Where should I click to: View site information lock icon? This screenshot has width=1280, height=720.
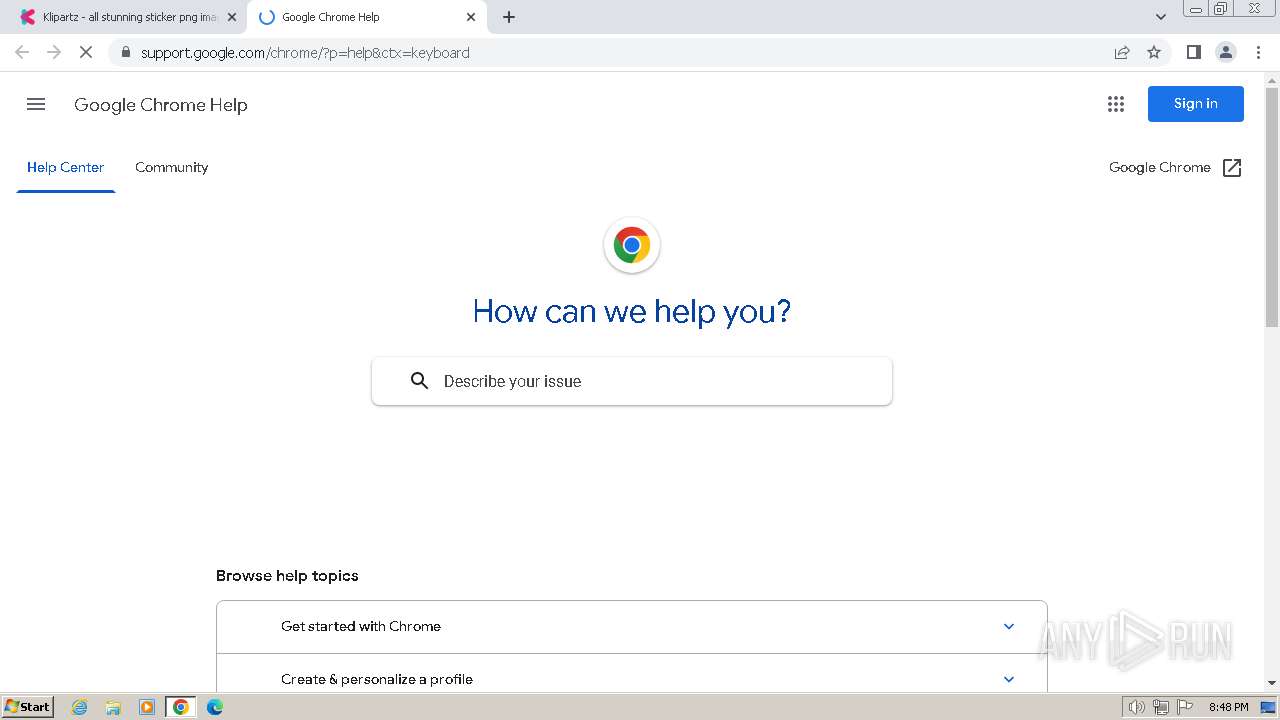[125, 53]
